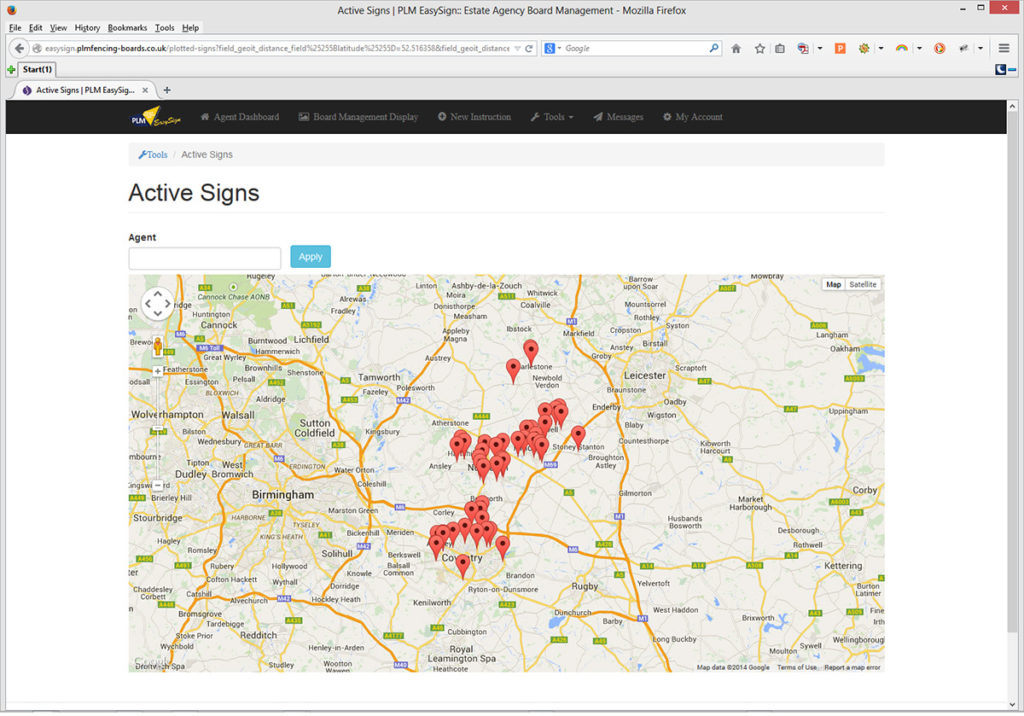Click the Agent text input field
Image resolution: width=1024 pixels, height=716 pixels.
(205, 258)
